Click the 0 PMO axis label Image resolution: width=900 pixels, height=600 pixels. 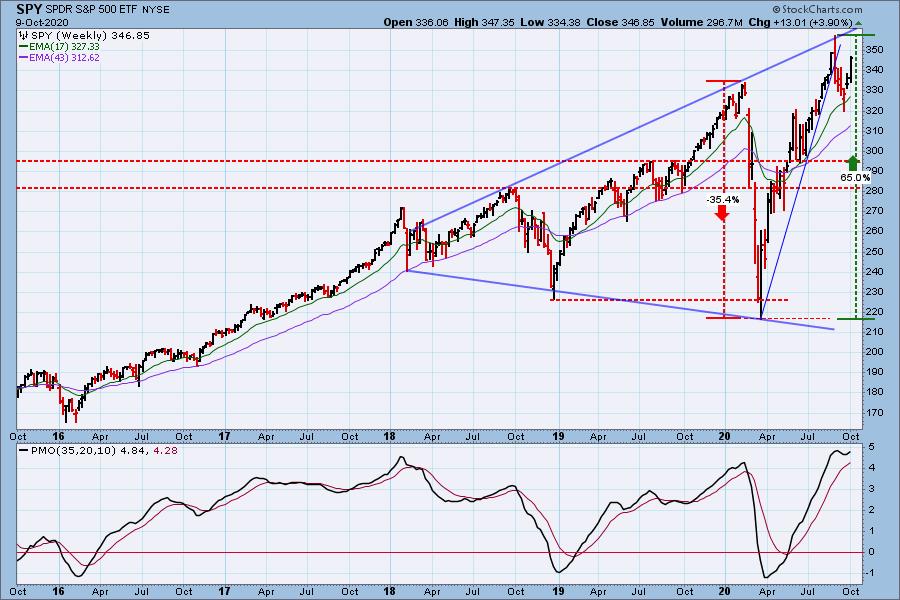point(871,552)
